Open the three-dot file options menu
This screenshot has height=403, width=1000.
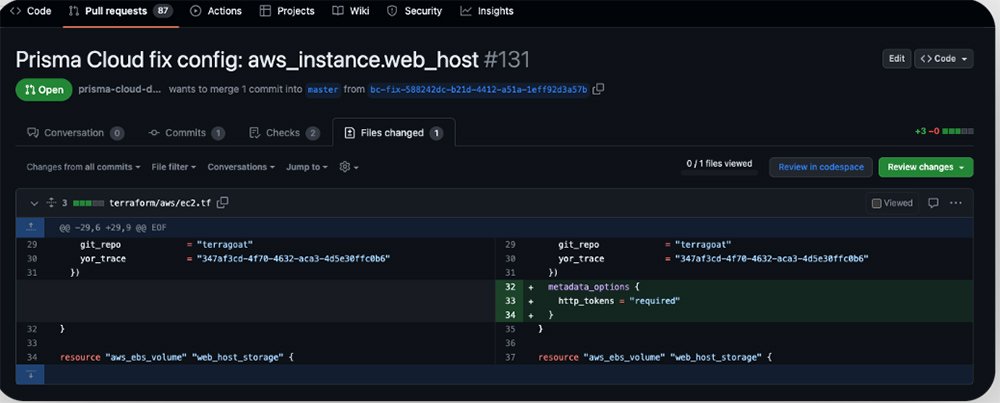tap(956, 203)
